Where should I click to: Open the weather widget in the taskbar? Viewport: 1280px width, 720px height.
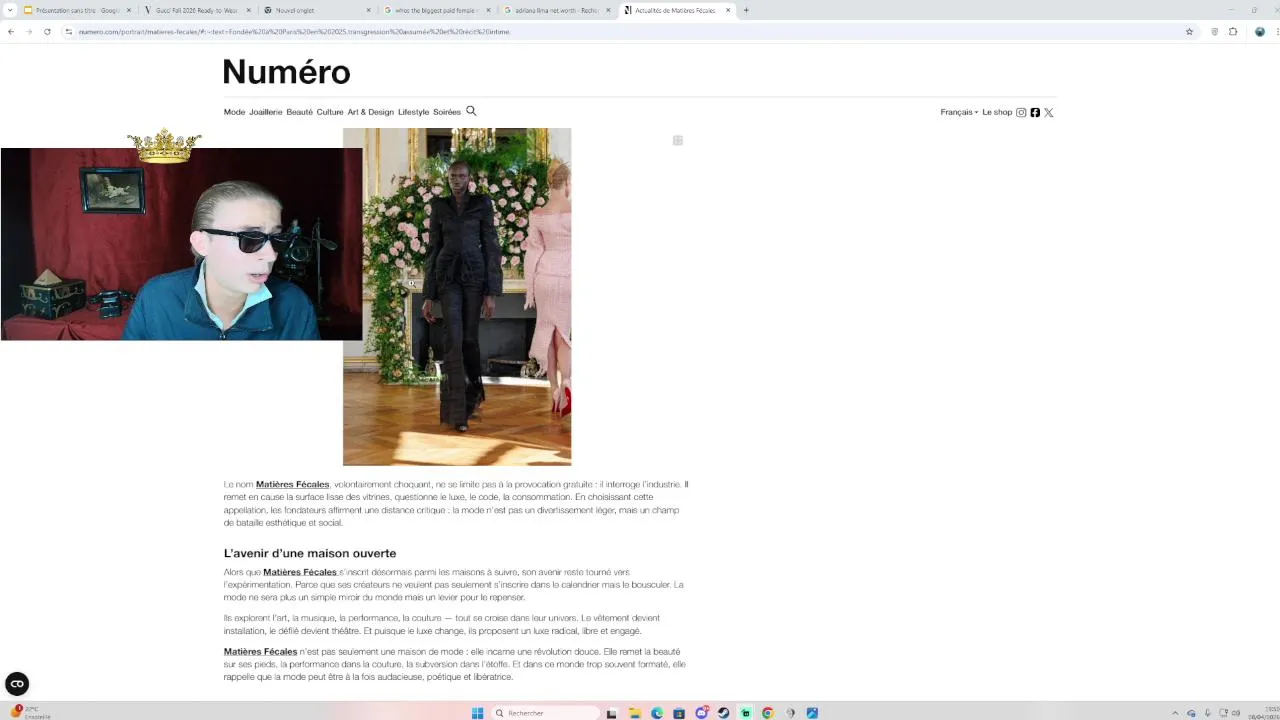point(30,712)
